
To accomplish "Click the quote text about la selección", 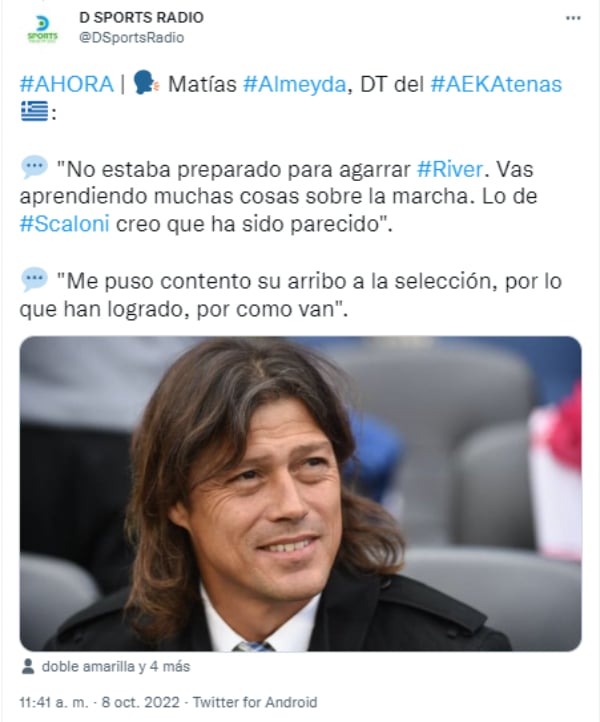I will [x=291, y=295].
